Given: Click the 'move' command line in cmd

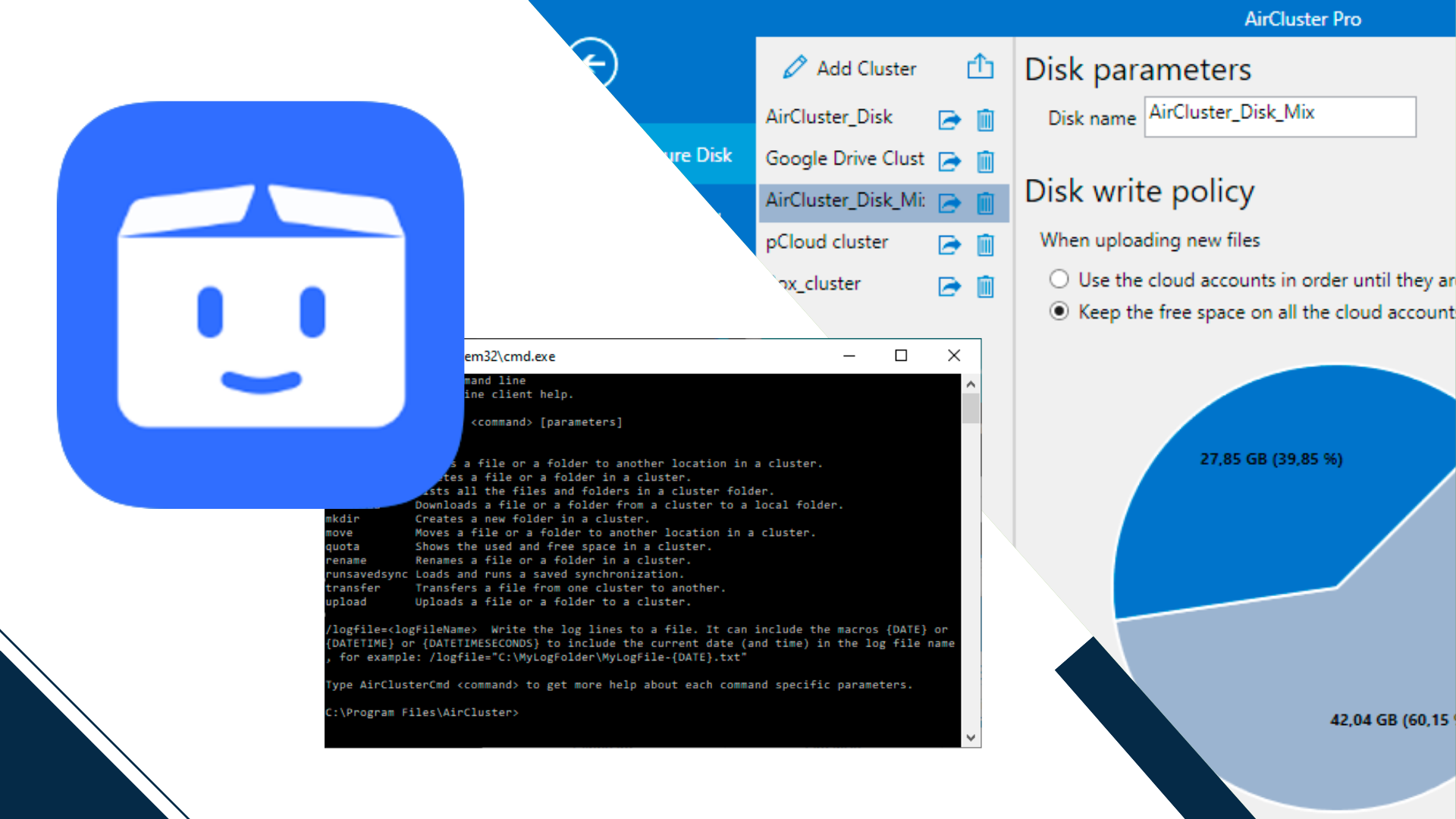Looking at the screenshot, I should [570, 533].
